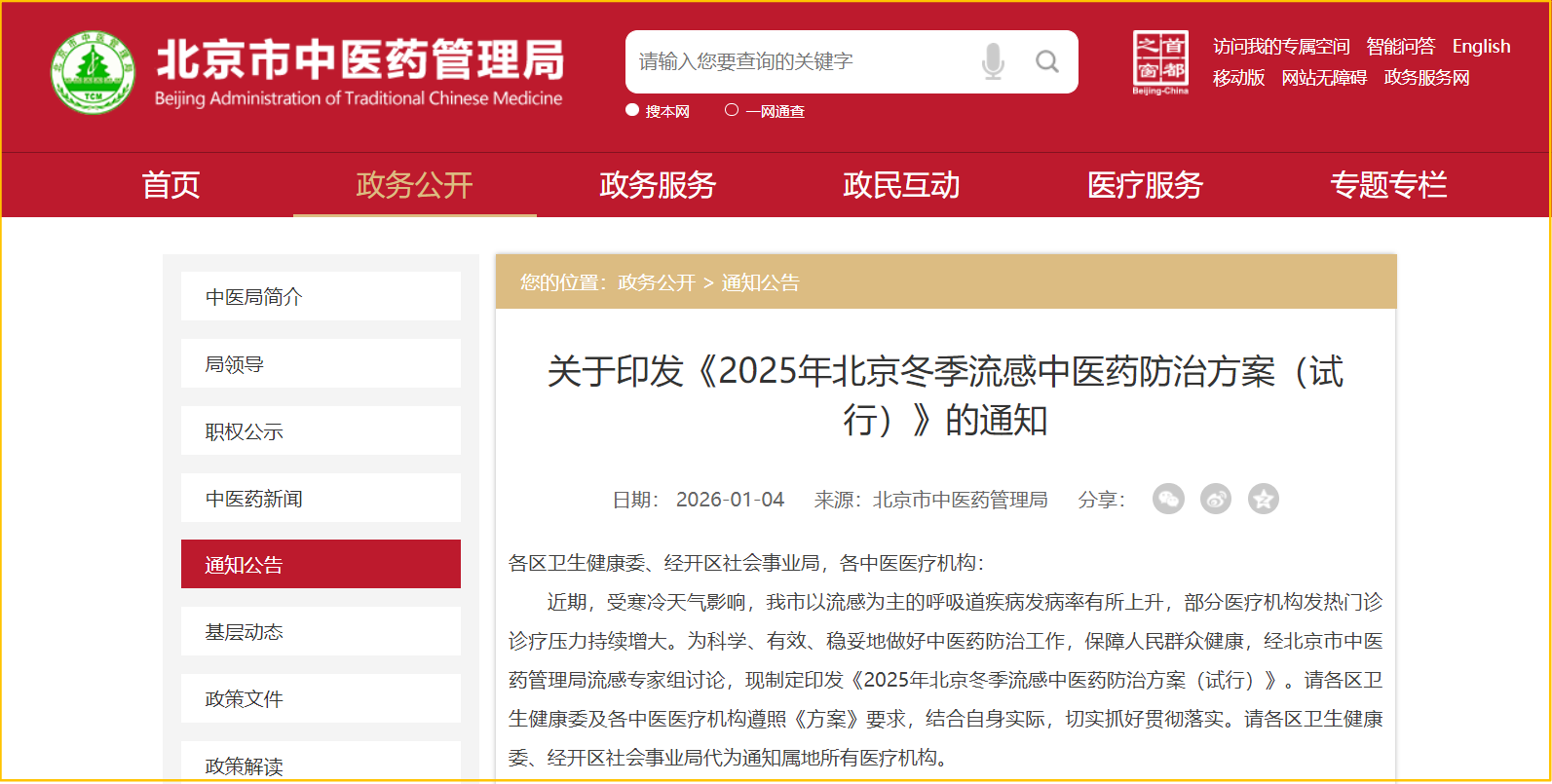Share article via WeChat icon

pyautogui.click(x=1168, y=499)
